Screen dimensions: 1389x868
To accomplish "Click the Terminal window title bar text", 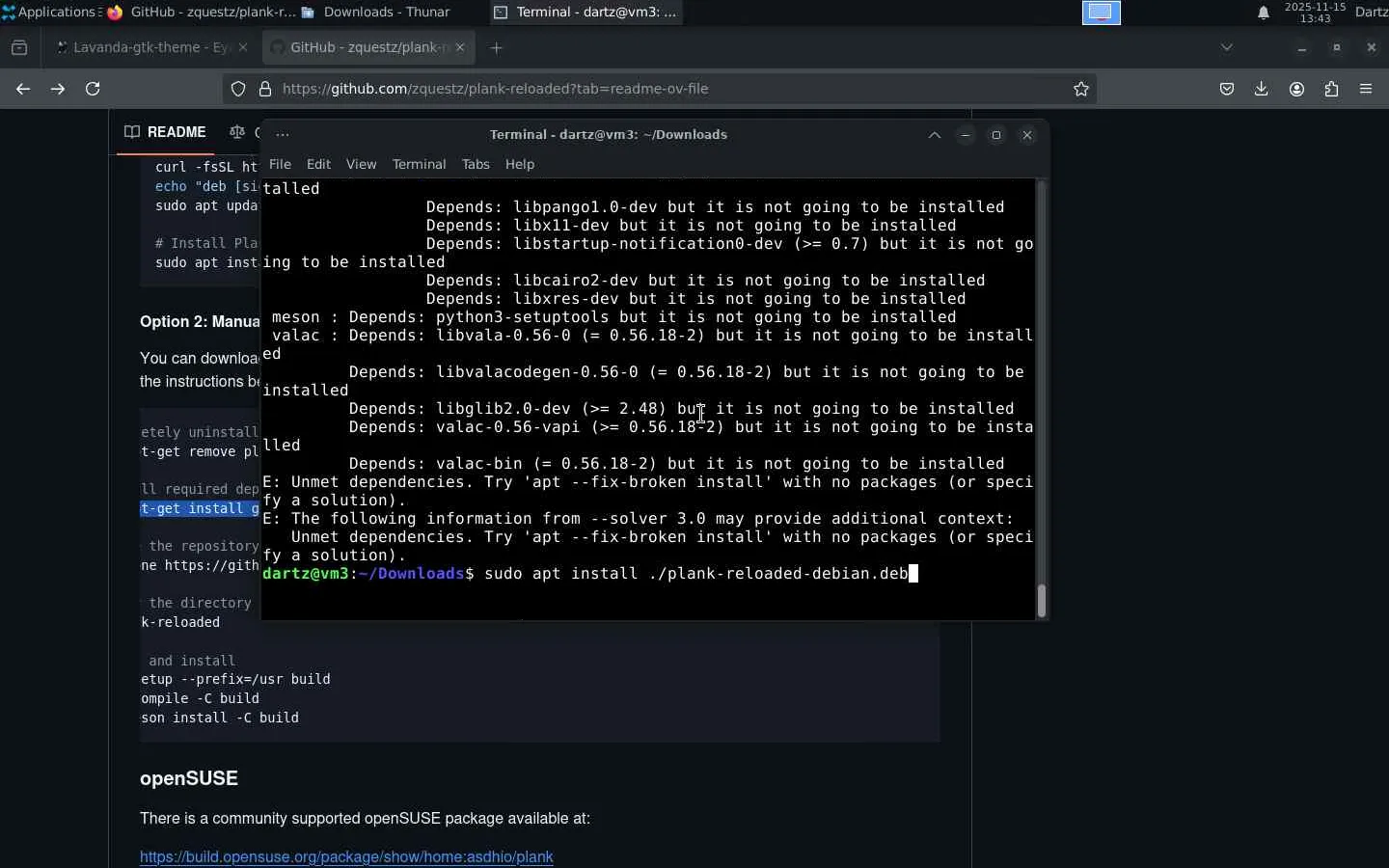I will click(x=609, y=135).
